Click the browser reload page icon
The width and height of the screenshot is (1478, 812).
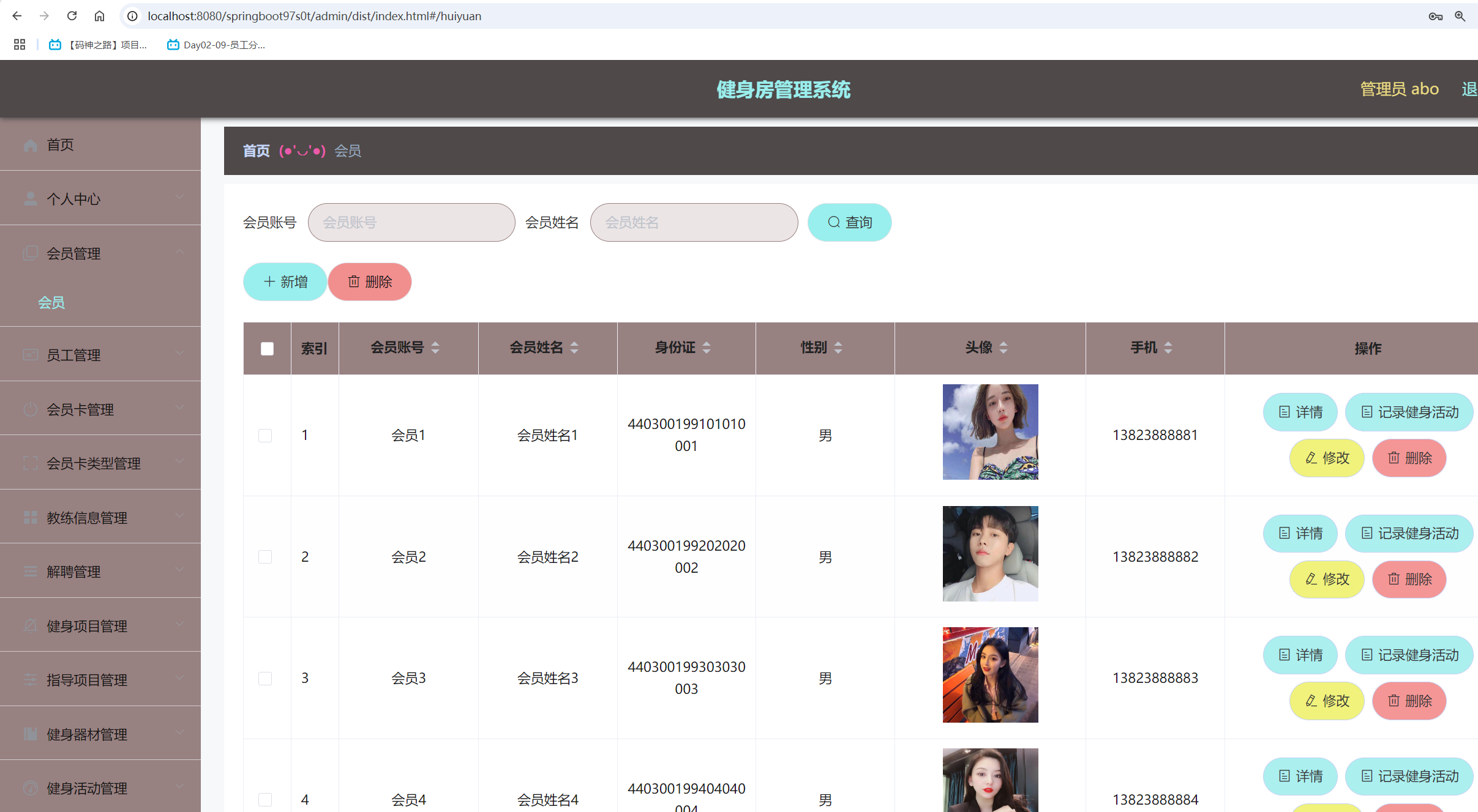[72, 16]
